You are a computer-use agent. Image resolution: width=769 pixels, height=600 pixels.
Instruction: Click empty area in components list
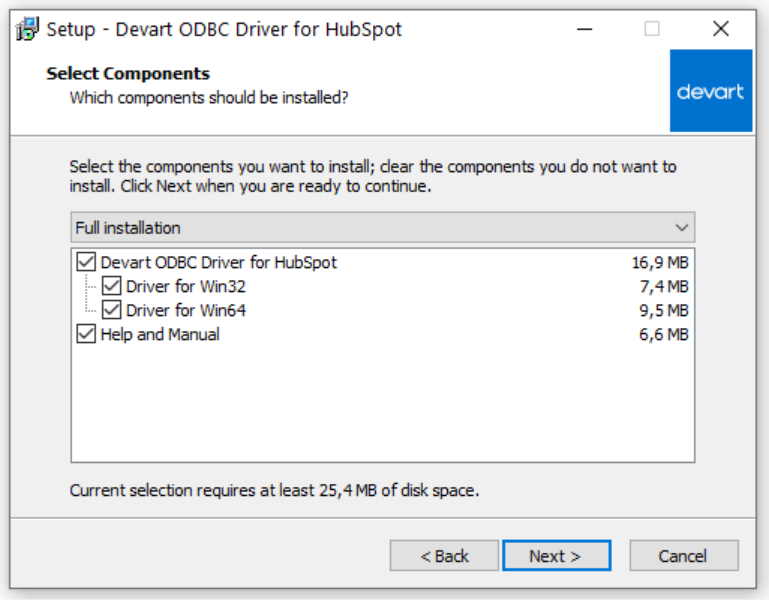pyautogui.click(x=382, y=410)
